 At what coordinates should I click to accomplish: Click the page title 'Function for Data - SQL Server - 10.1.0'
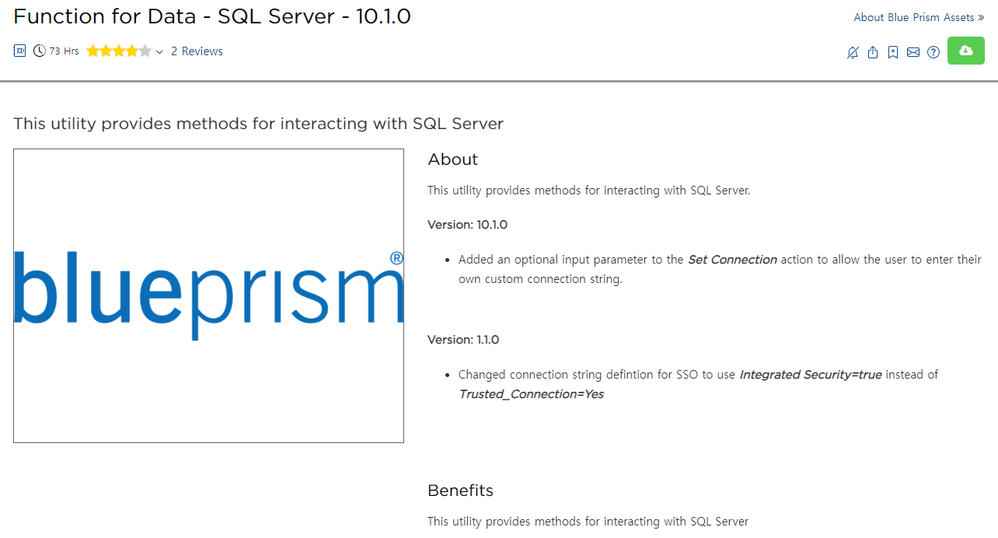point(212,16)
